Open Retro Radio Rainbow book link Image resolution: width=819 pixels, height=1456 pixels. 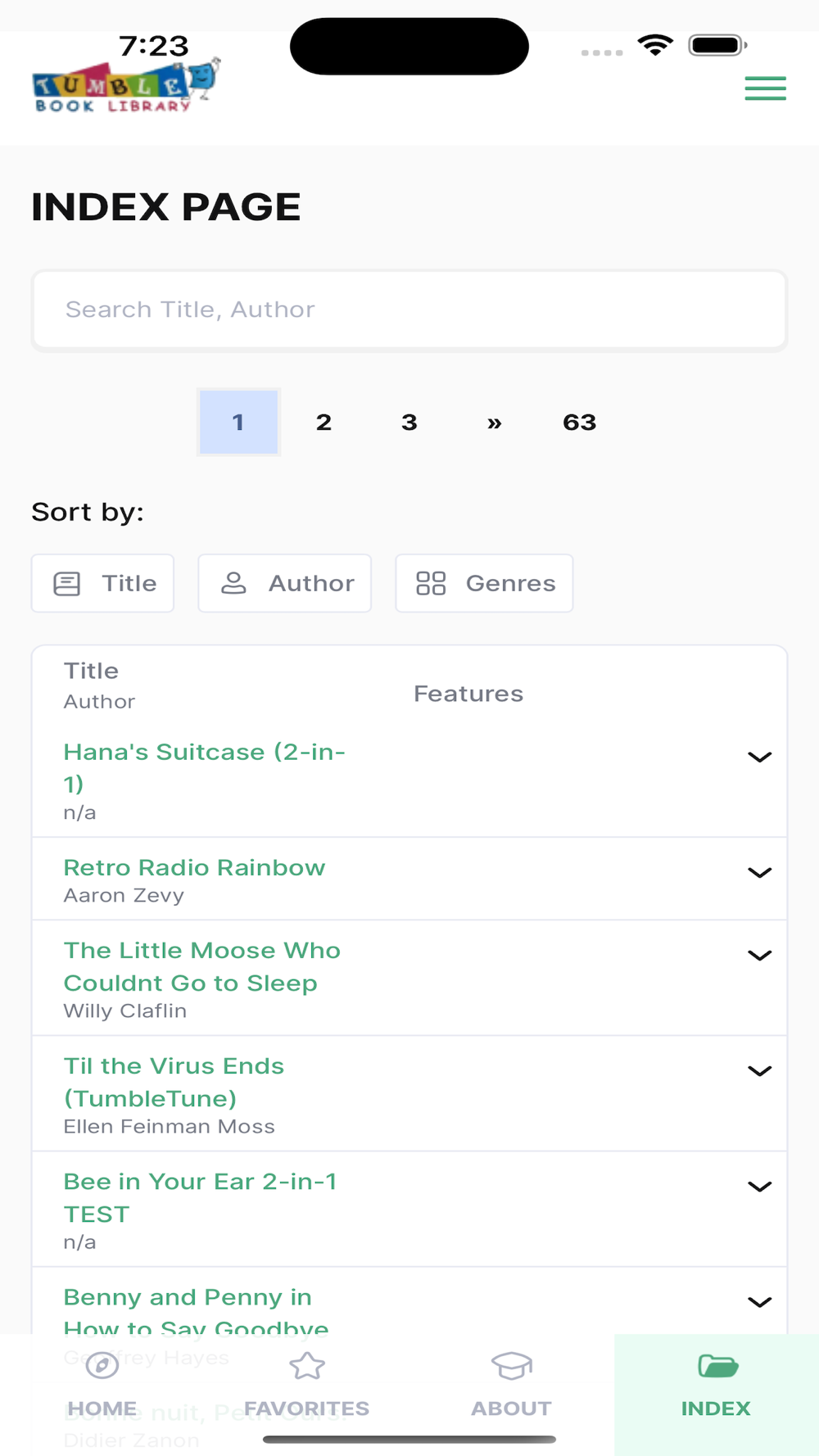click(x=194, y=868)
